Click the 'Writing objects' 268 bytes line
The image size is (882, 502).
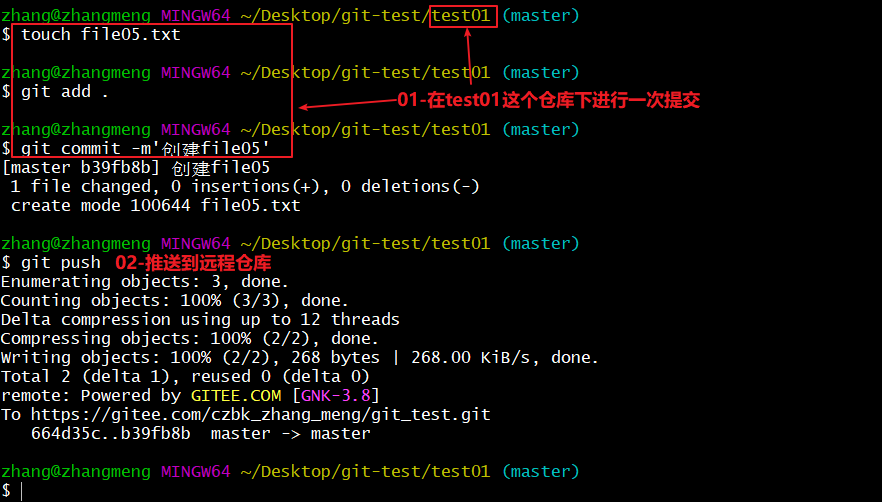coord(299,358)
